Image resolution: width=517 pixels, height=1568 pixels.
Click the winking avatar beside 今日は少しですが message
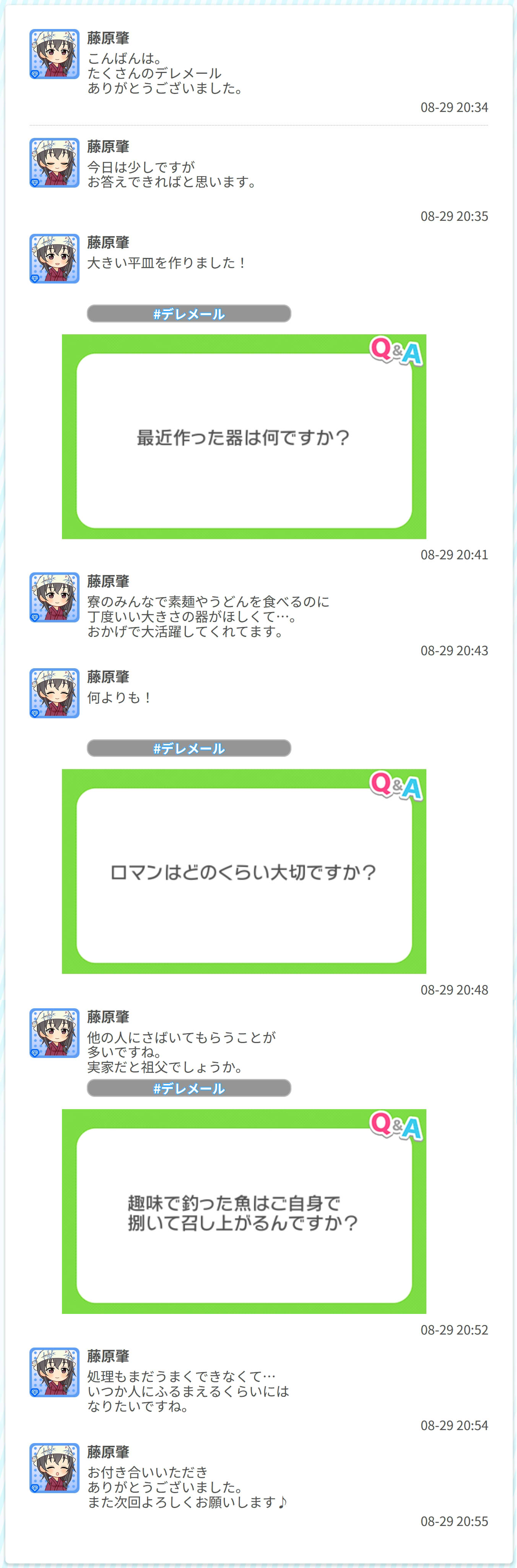[x=54, y=162]
